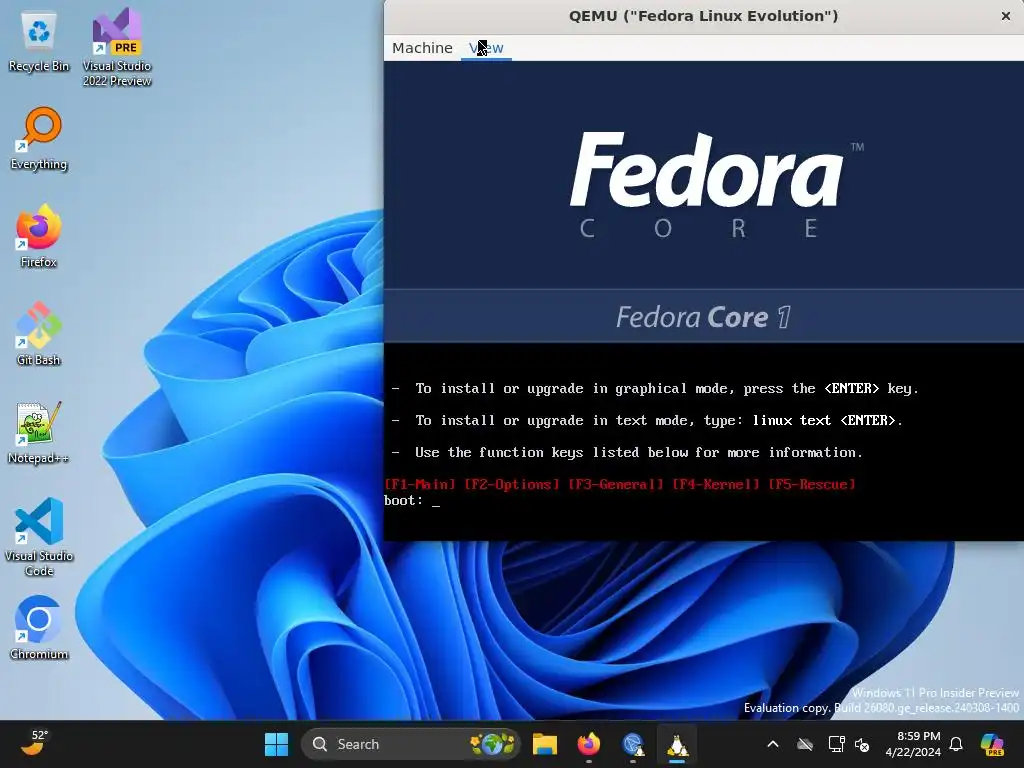Select the Visual Studio Code desktop shortcut
Image resolution: width=1024 pixels, height=768 pixels.
pos(39,537)
